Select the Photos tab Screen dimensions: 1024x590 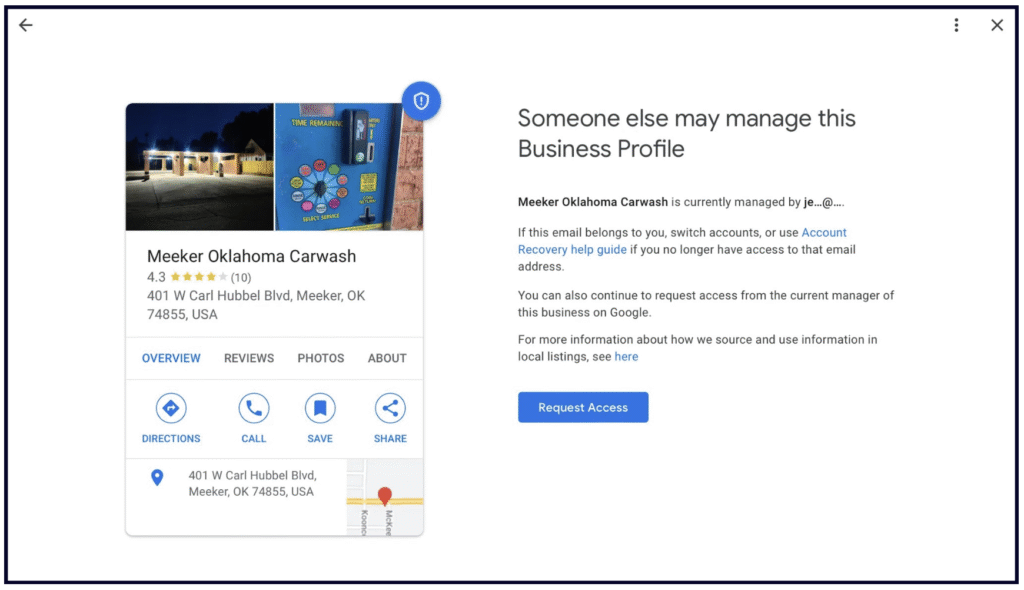(320, 358)
